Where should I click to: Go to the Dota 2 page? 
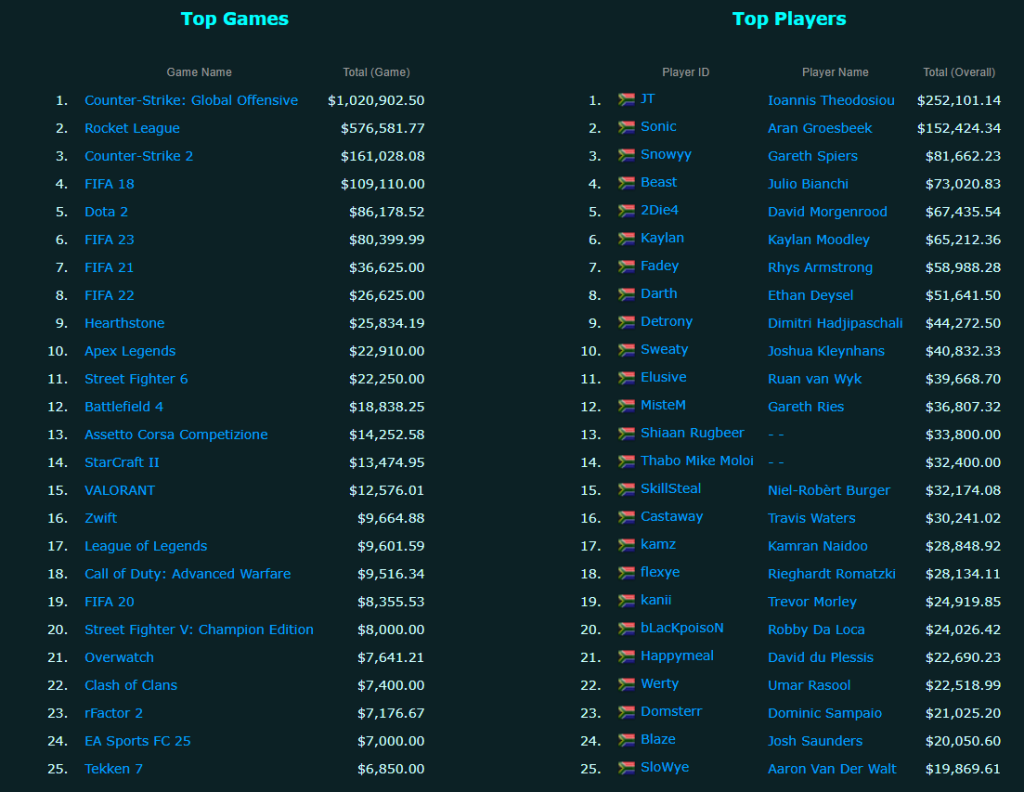pyautogui.click(x=106, y=212)
